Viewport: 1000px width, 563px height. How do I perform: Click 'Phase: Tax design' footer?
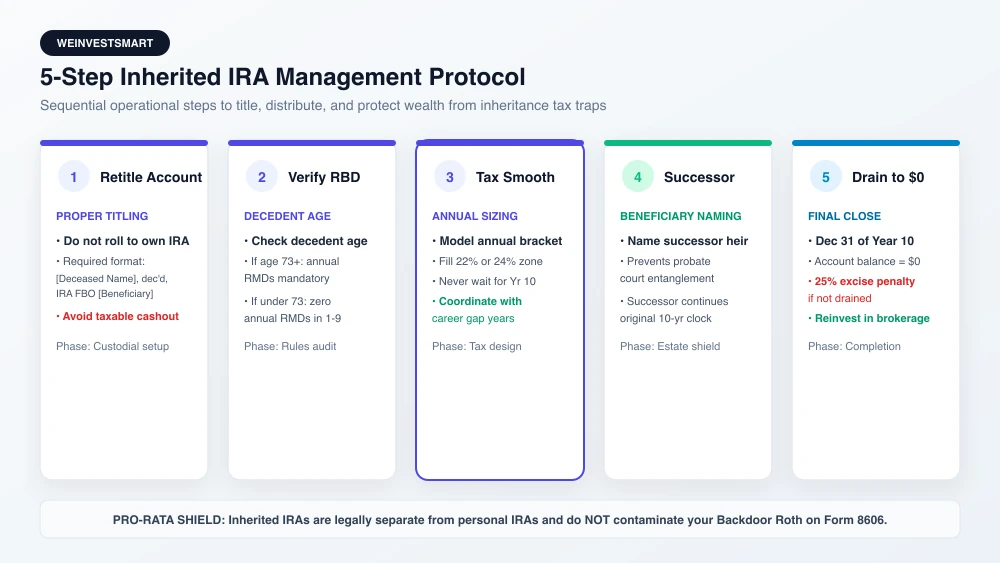click(x=476, y=346)
